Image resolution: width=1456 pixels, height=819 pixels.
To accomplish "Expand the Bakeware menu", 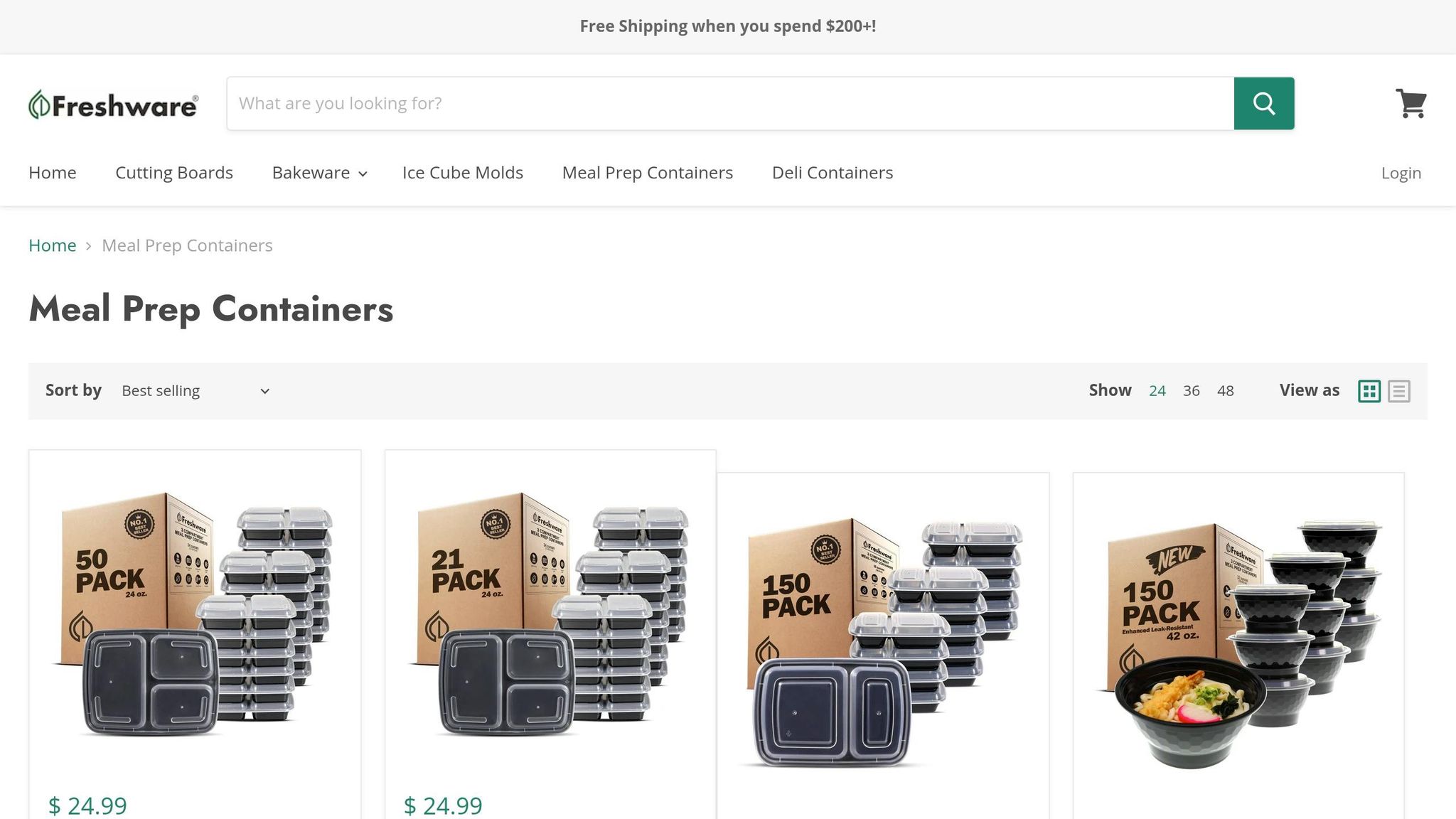I will 319,173.
